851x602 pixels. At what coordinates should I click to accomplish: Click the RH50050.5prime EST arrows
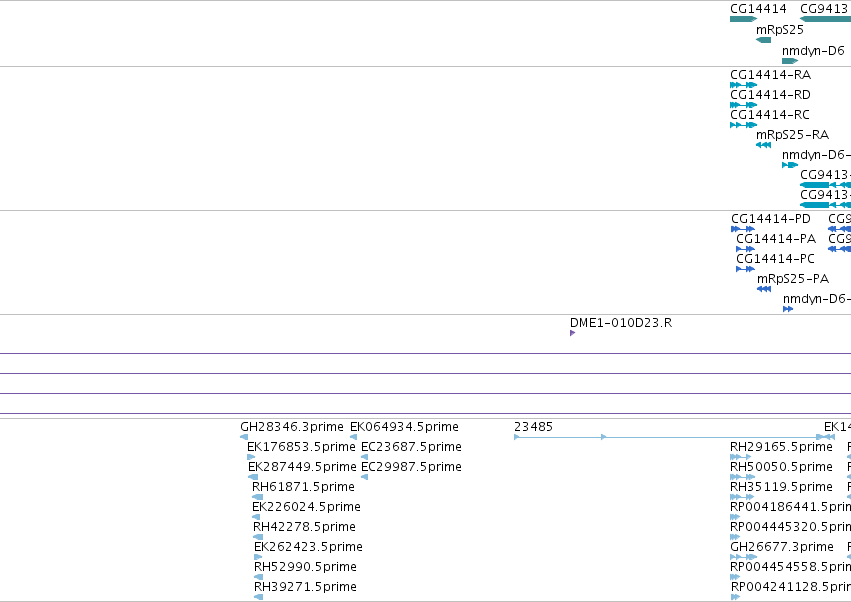[743, 477]
